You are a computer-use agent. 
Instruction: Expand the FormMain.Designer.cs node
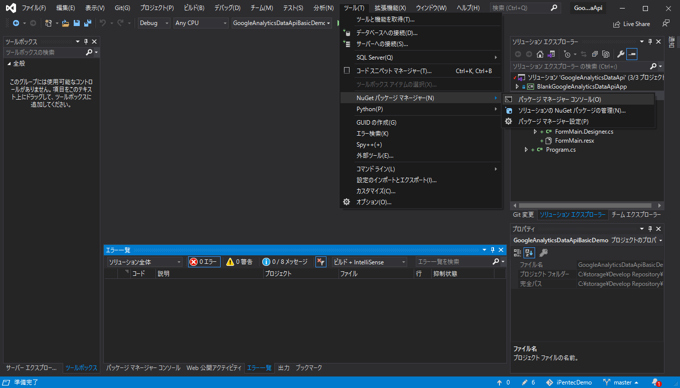[535, 132]
